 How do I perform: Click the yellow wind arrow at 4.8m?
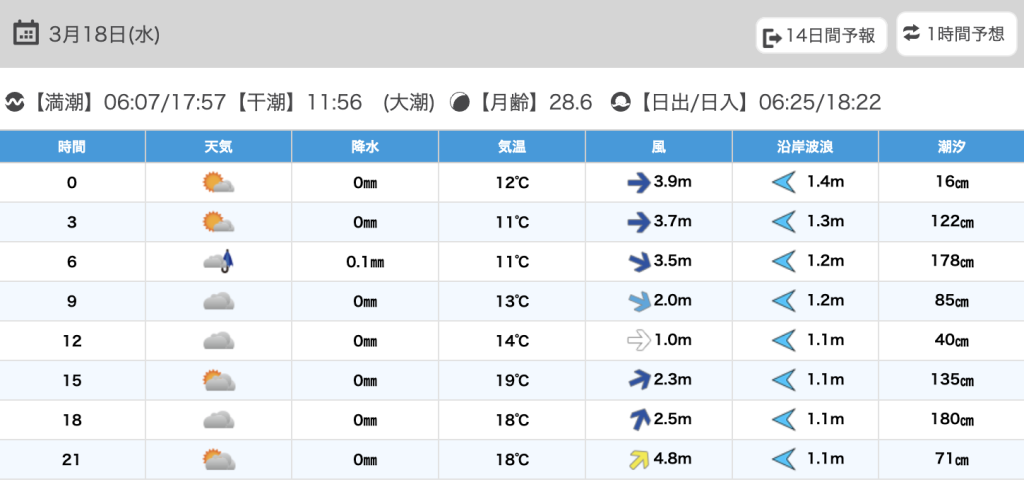pos(639,460)
